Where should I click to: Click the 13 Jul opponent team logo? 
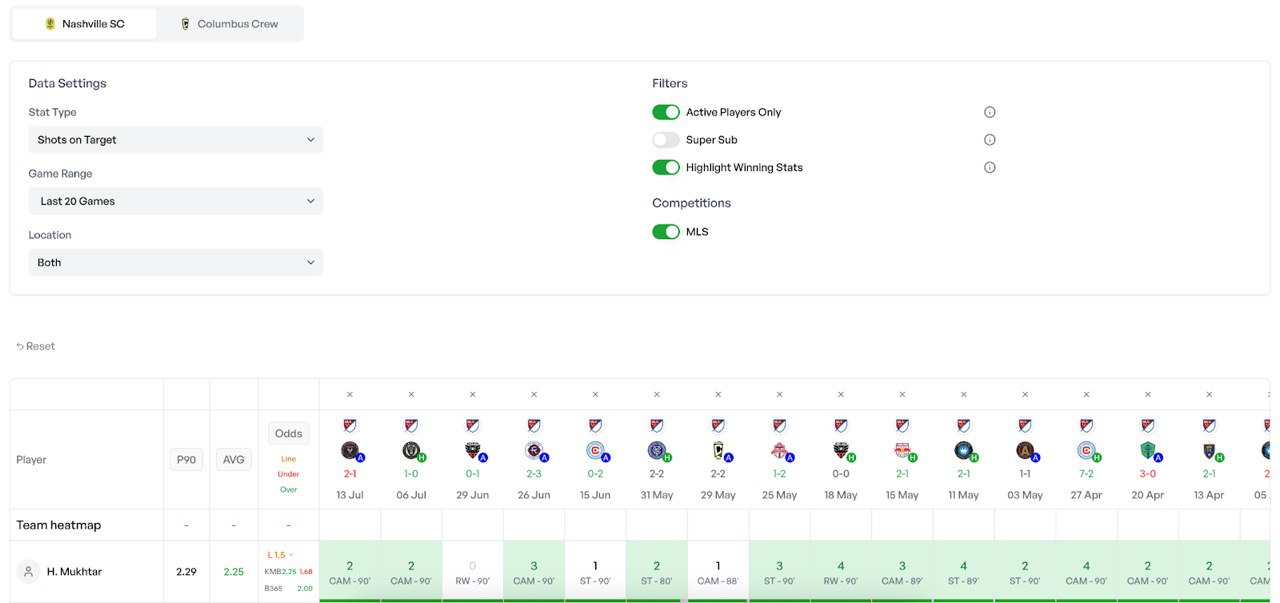(349, 450)
